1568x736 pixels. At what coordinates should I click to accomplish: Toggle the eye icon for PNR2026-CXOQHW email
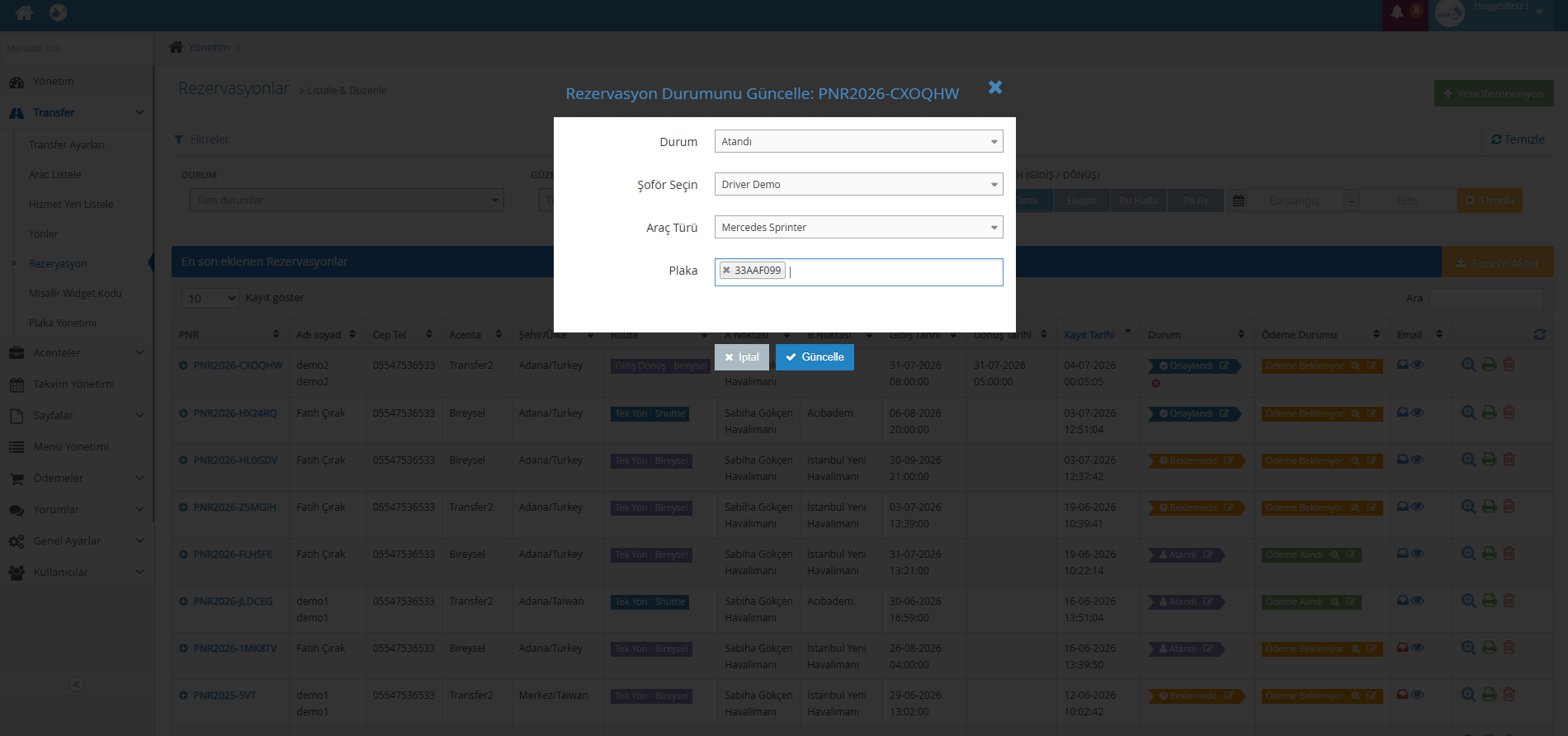pyautogui.click(x=1417, y=365)
